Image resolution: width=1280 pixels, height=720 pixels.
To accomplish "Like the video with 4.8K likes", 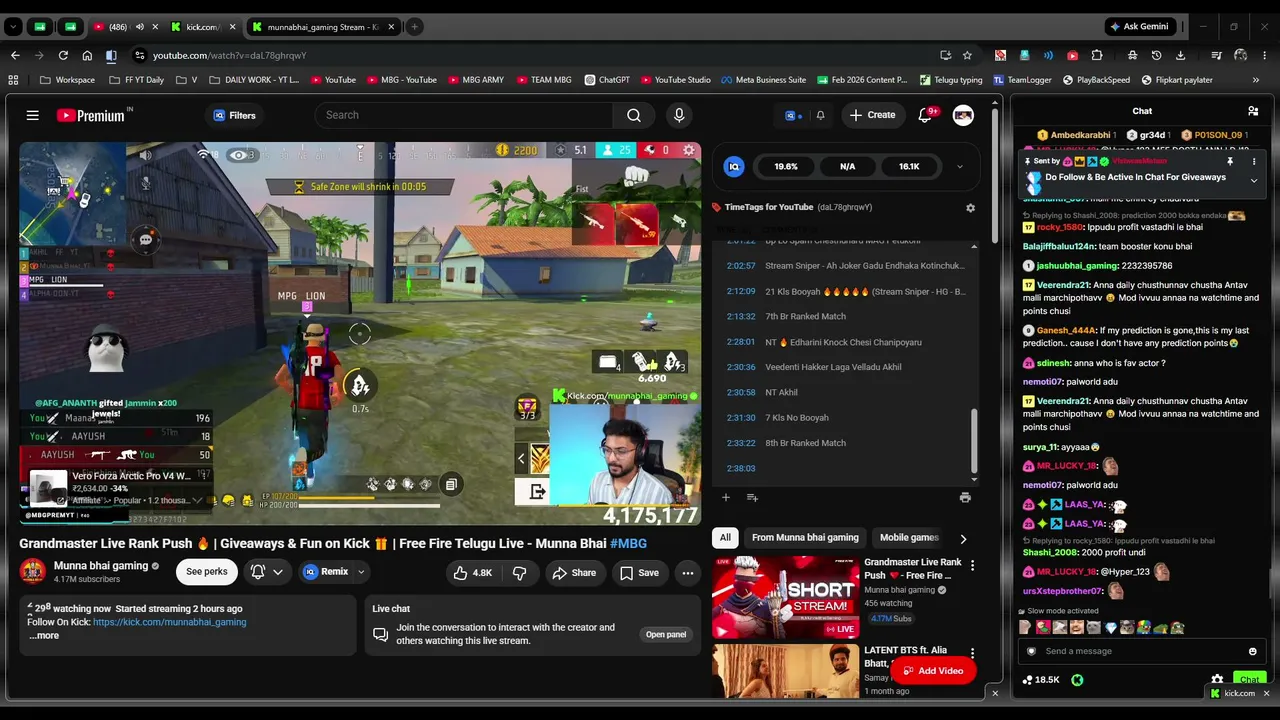I will [x=473, y=573].
